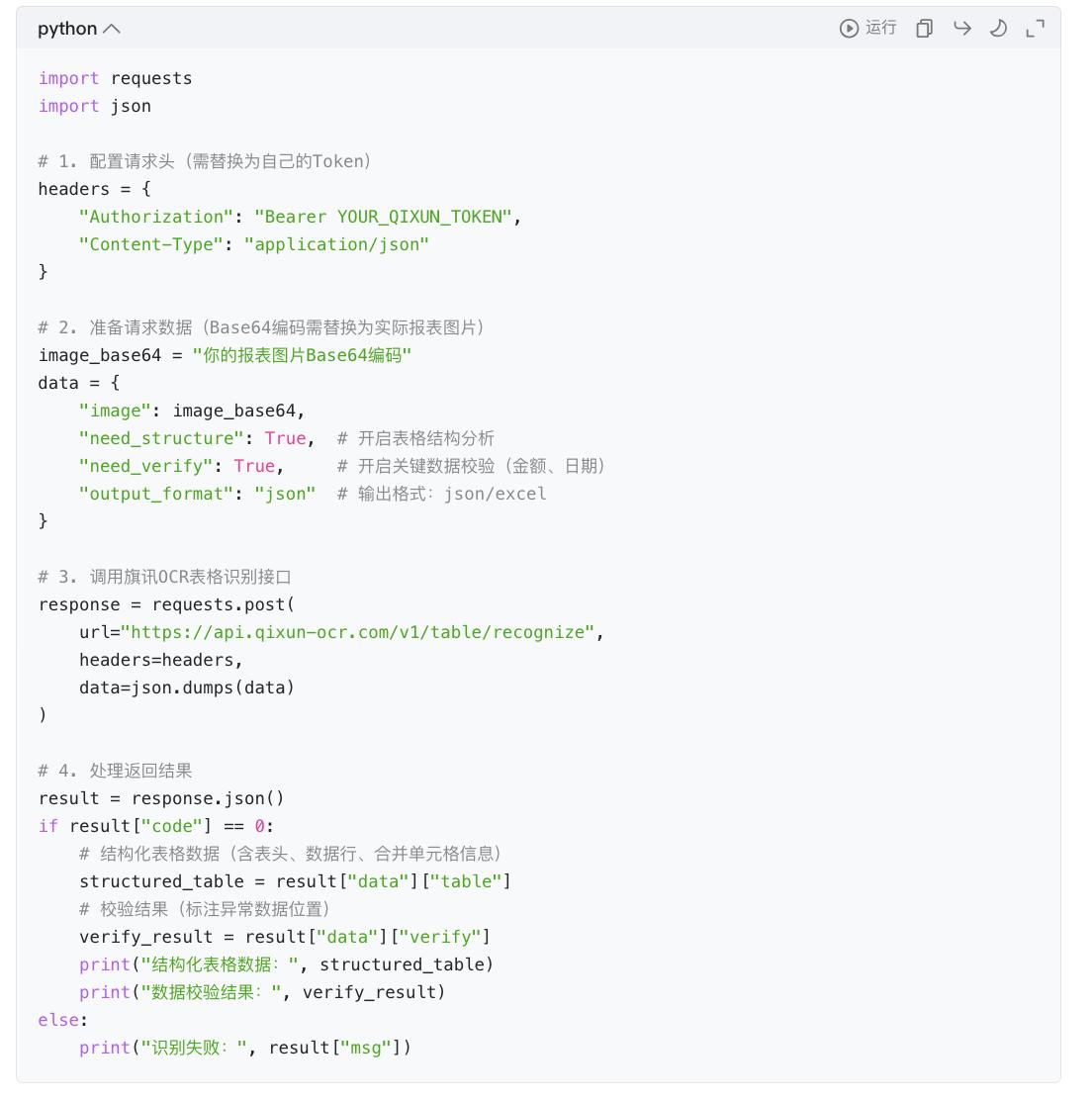Click the data=json.dumps(data) line
The height and width of the screenshot is (1100, 1092).
point(187,687)
